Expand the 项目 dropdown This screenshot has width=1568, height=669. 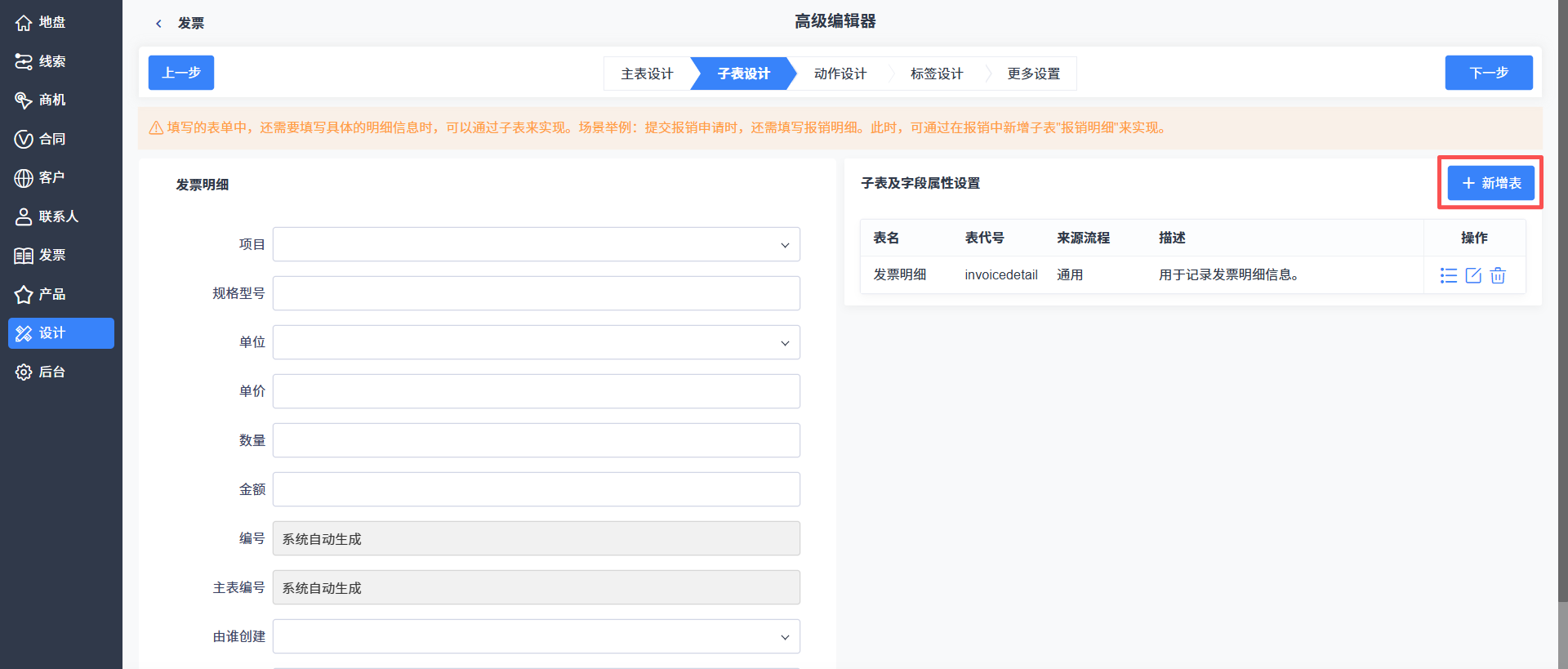coord(537,244)
